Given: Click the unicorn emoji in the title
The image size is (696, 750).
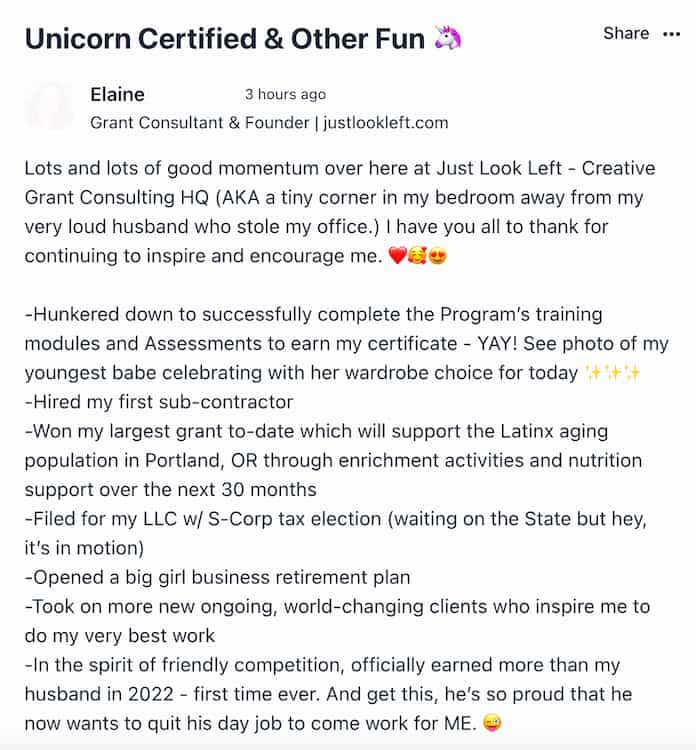Looking at the screenshot, I should (x=448, y=38).
